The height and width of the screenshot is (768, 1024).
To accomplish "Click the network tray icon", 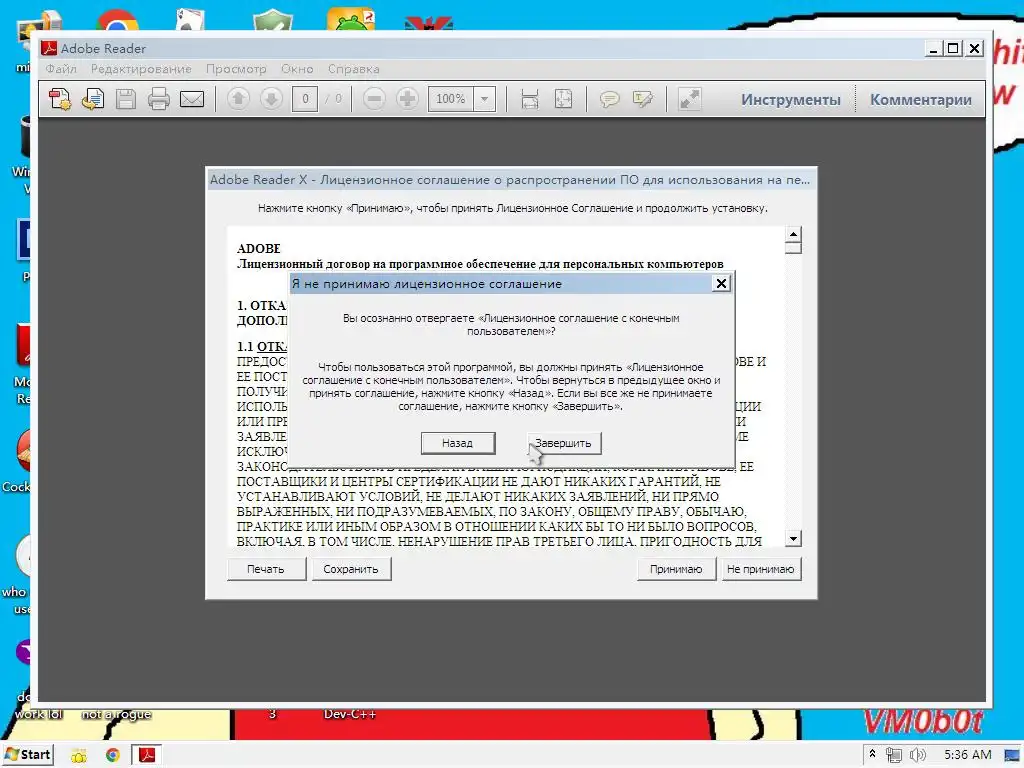I will pos(894,755).
